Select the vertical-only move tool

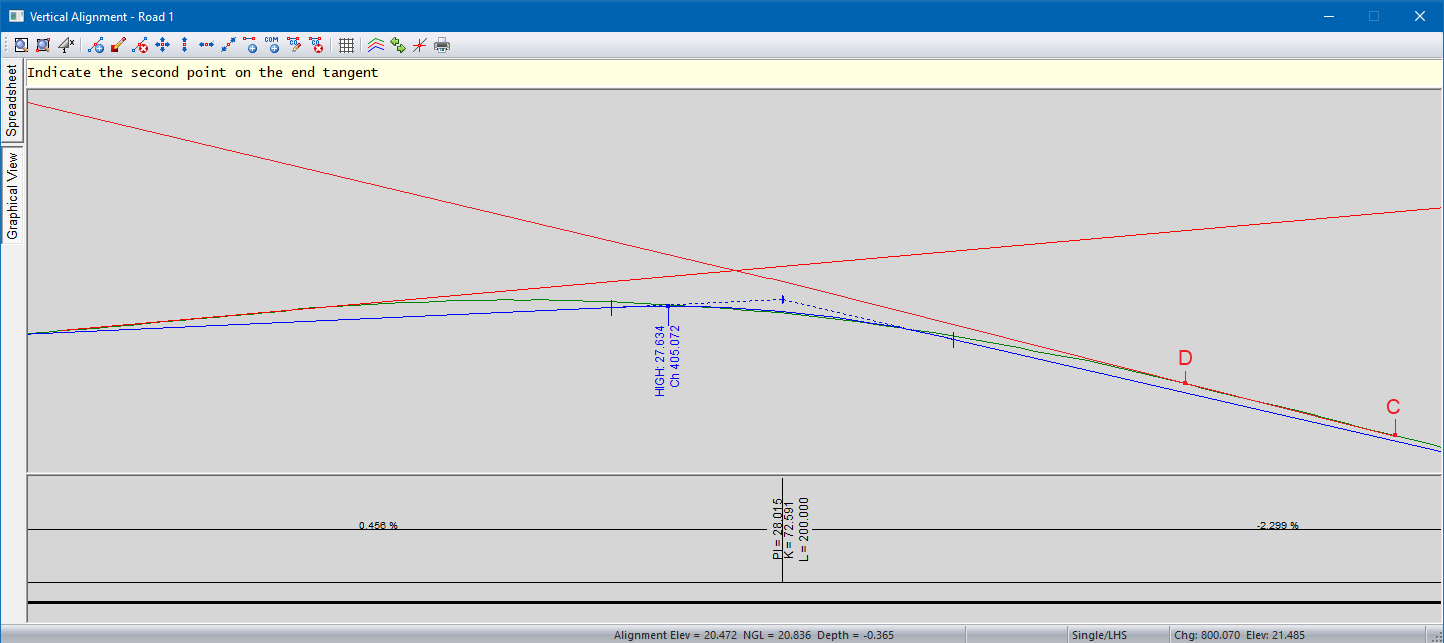point(184,45)
